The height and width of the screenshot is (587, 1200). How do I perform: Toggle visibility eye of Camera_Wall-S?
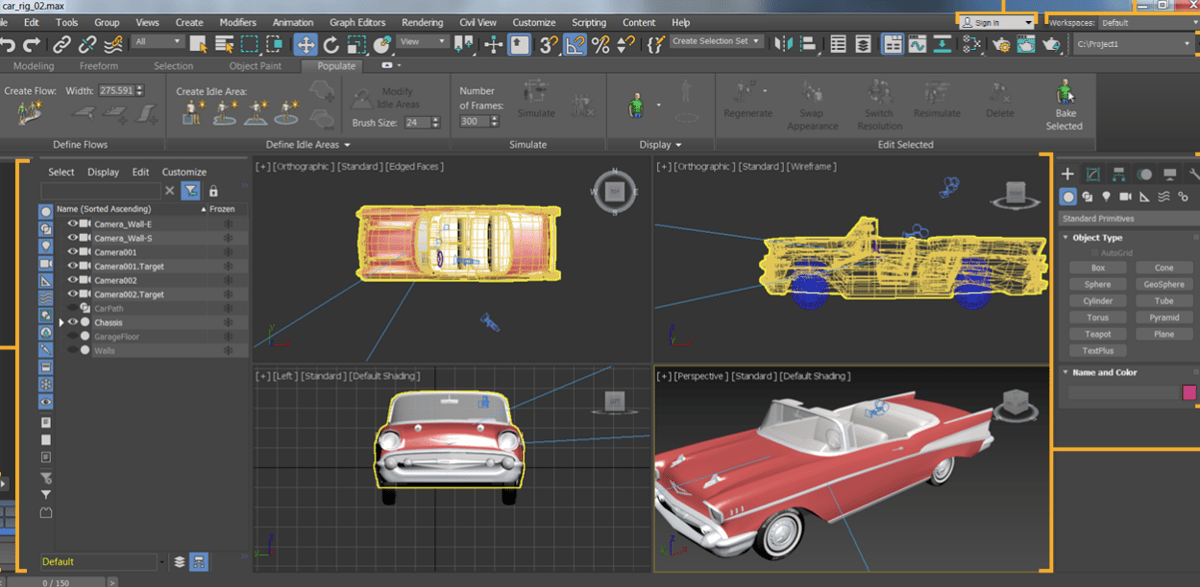(73, 238)
